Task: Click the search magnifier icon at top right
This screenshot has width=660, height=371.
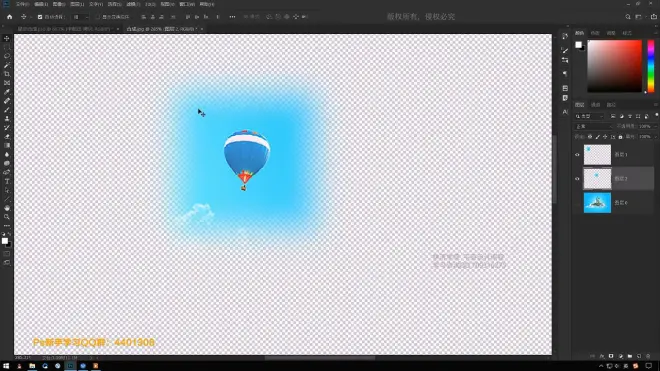Action: 628,17
